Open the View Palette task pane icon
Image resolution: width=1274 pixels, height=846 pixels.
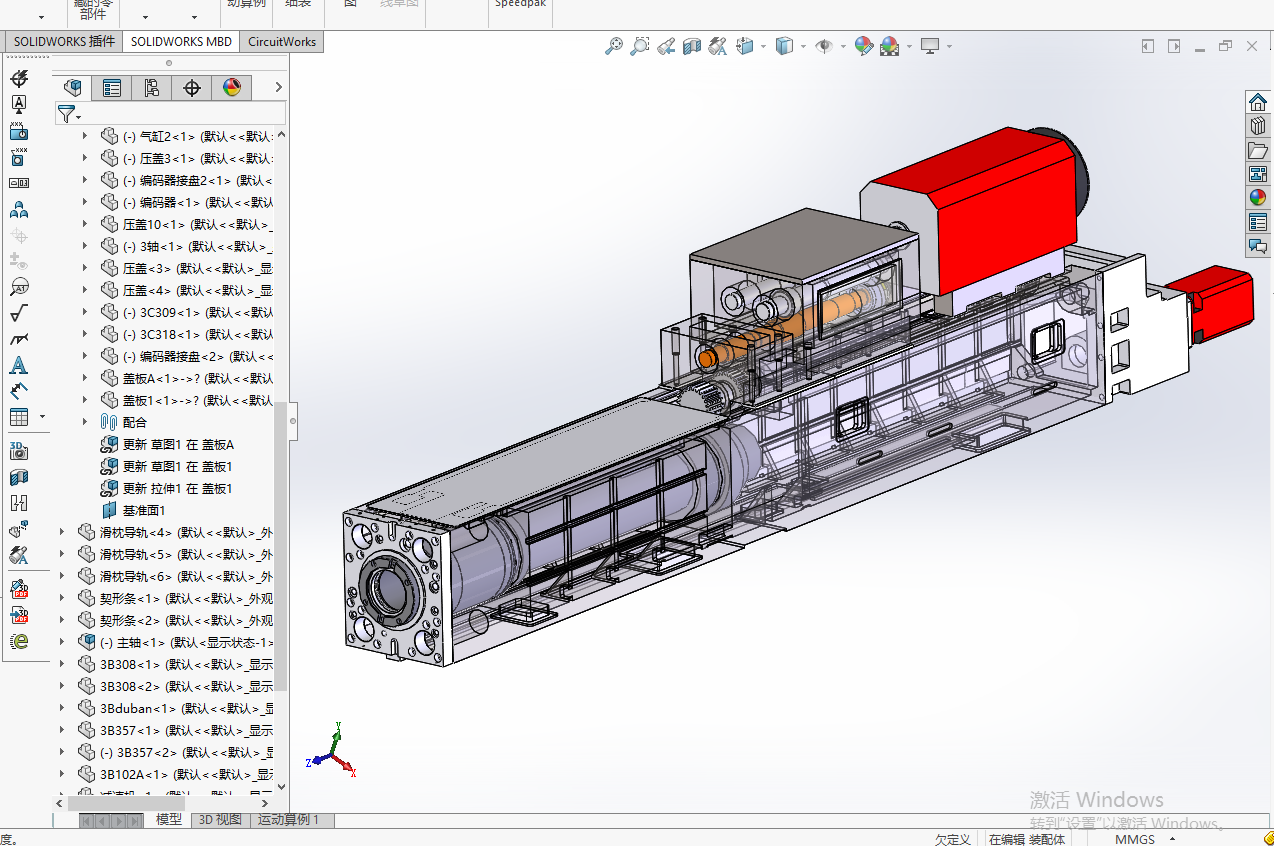pos(1258,174)
